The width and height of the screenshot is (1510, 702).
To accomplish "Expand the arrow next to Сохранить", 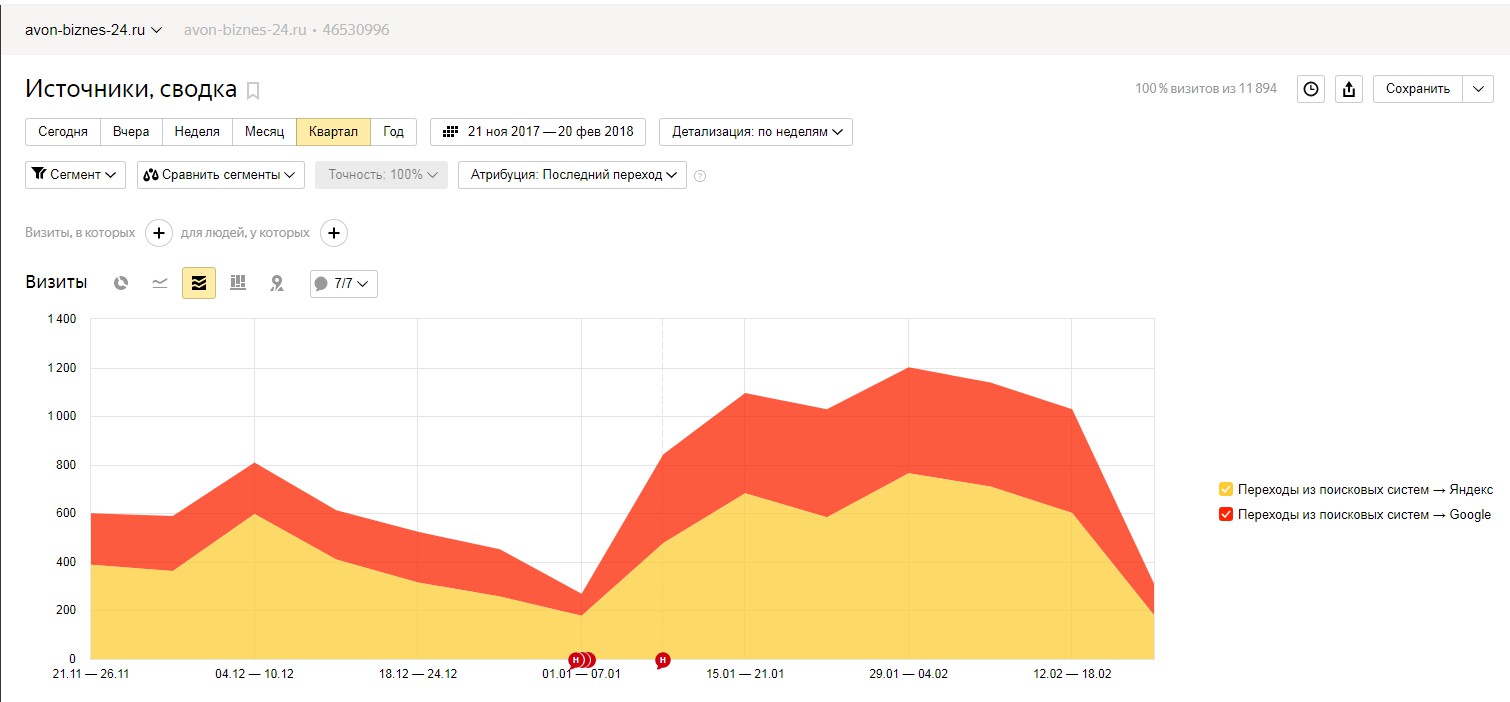I will point(1479,89).
